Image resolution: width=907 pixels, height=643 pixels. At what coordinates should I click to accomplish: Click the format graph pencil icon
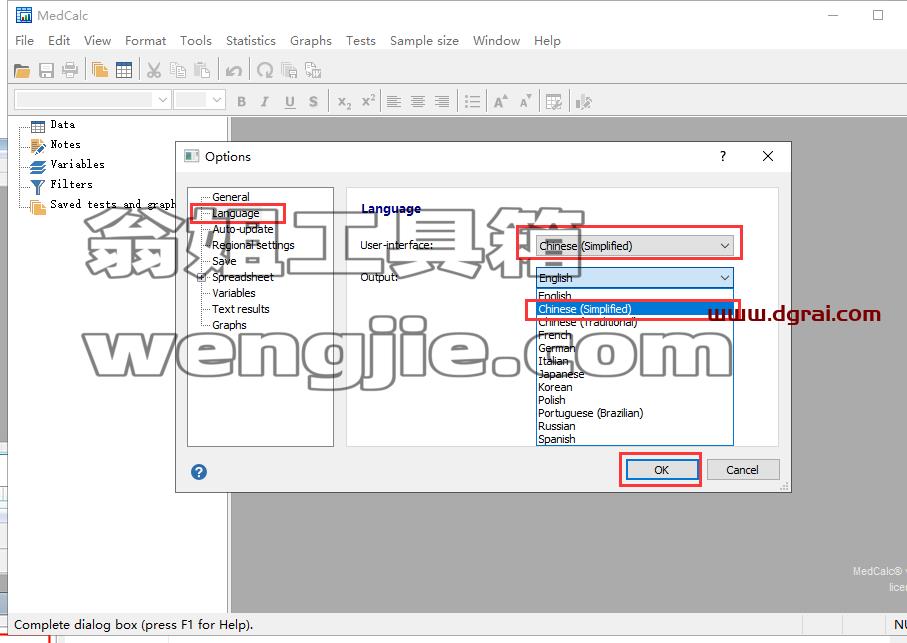(583, 102)
